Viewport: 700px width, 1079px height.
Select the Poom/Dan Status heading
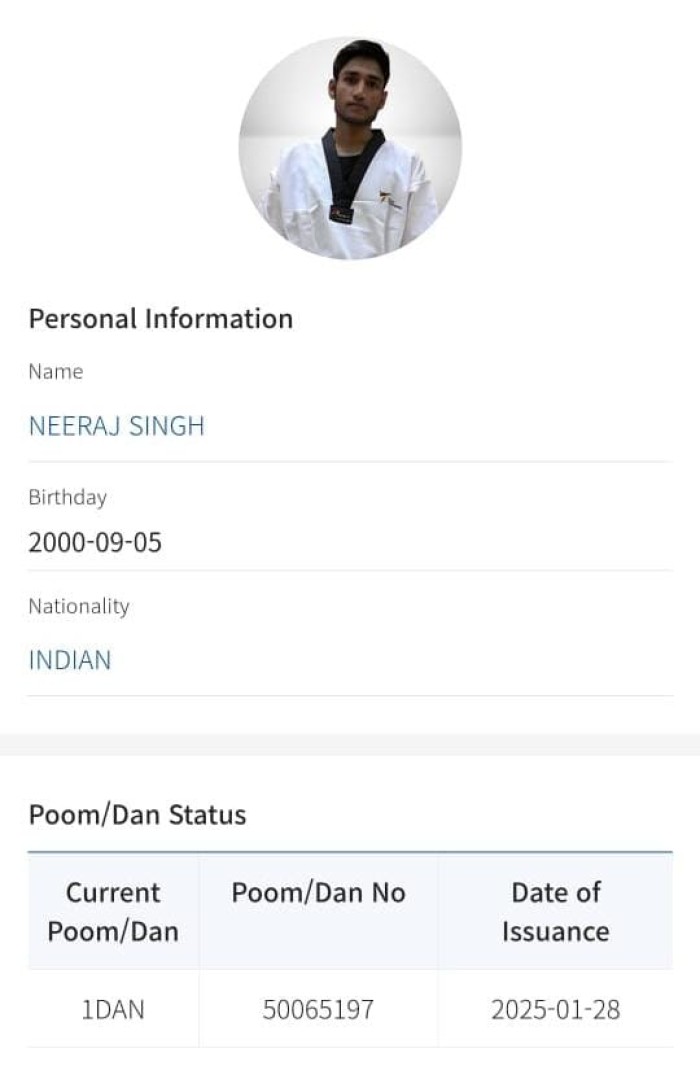137,815
